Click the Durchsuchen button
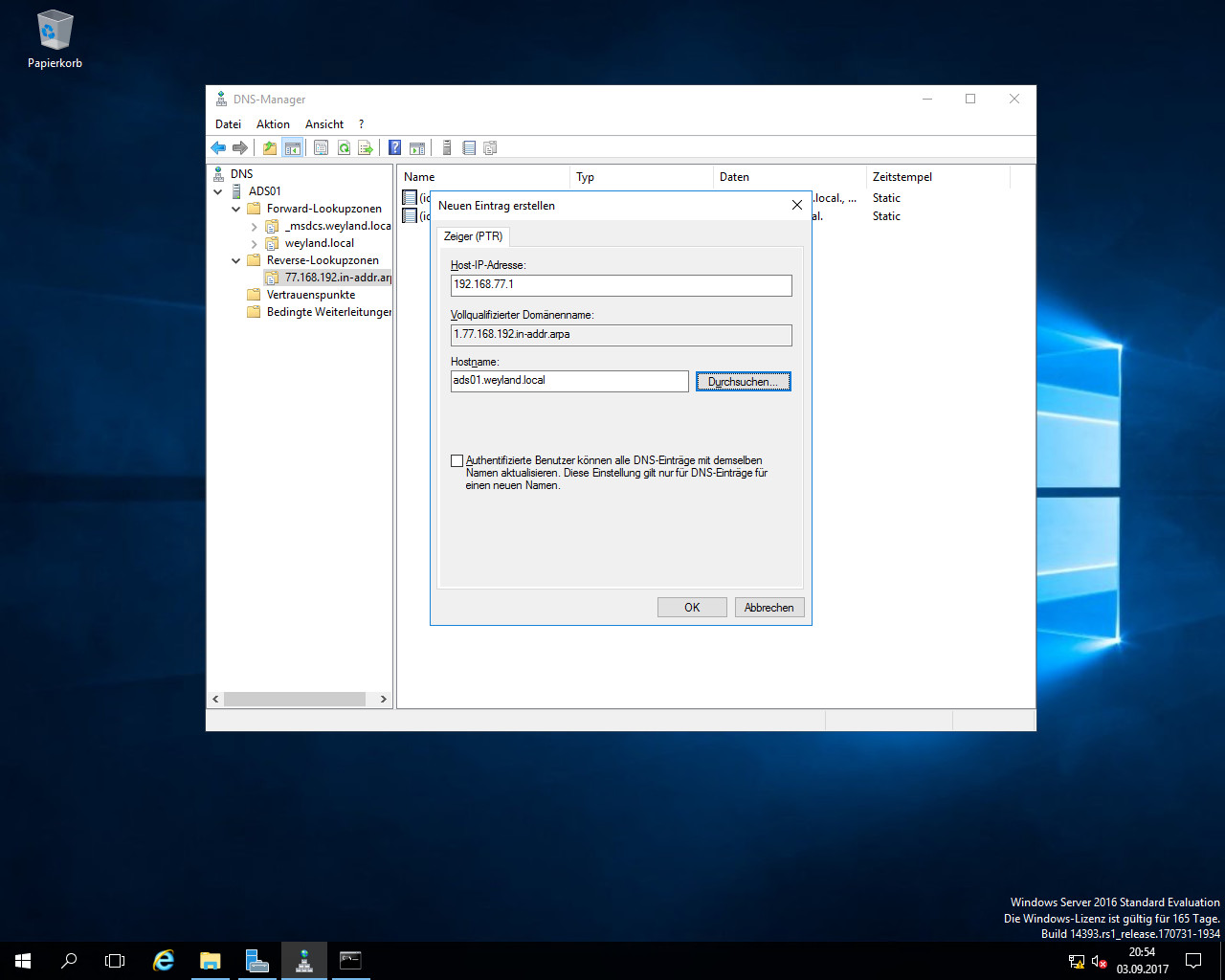Image resolution: width=1225 pixels, height=980 pixels. [x=743, y=382]
